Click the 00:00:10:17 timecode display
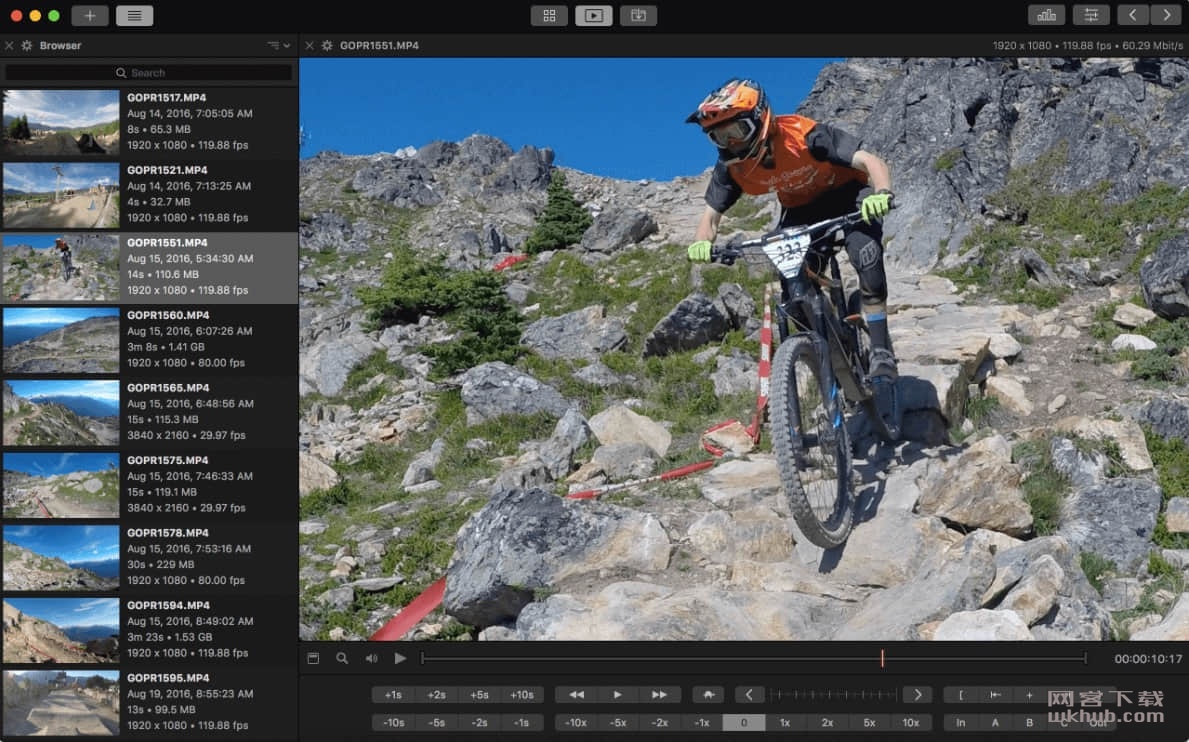This screenshot has height=742, width=1189. [x=1148, y=659]
